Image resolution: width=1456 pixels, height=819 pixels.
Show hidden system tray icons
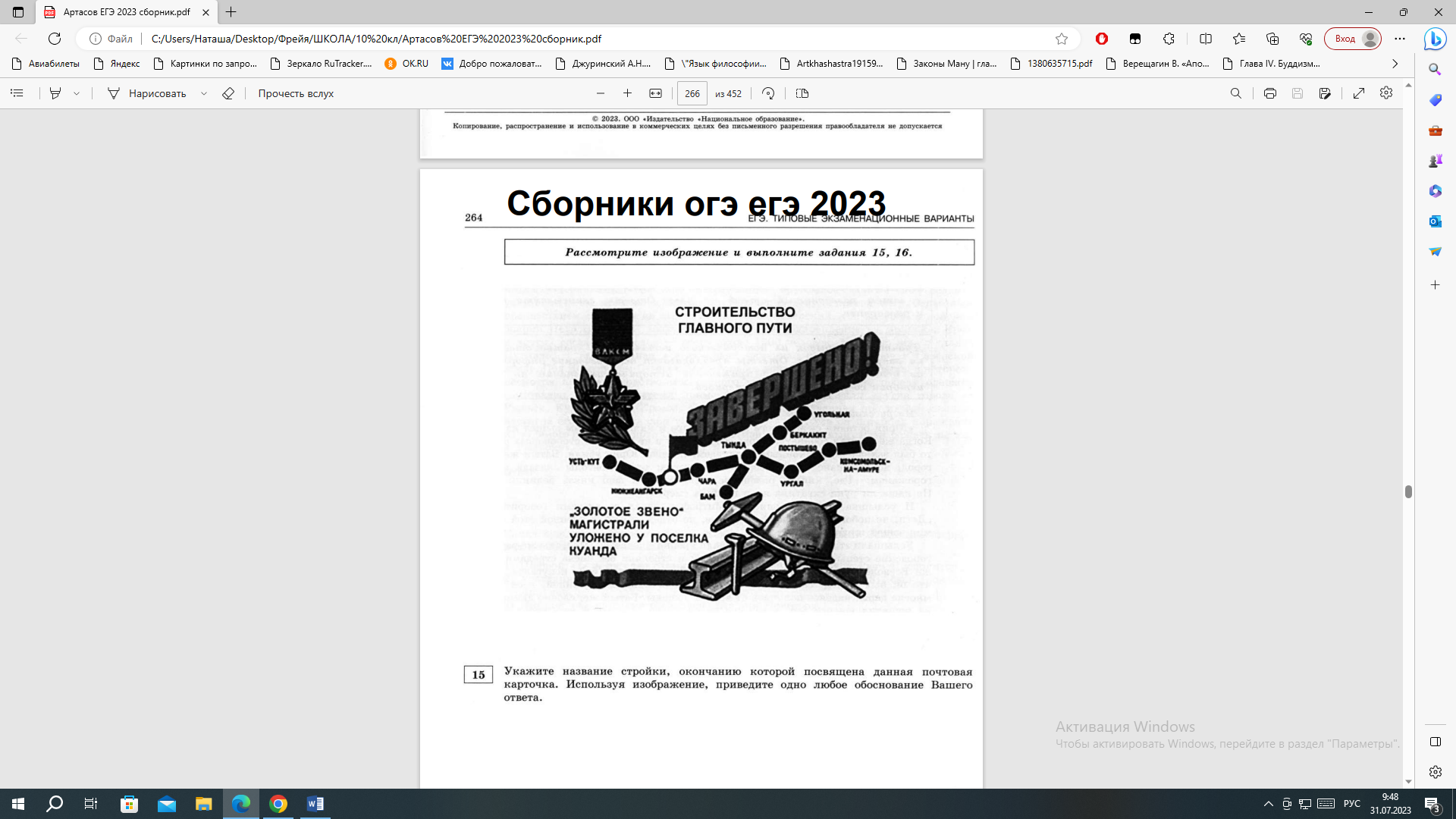(x=1268, y=804)
